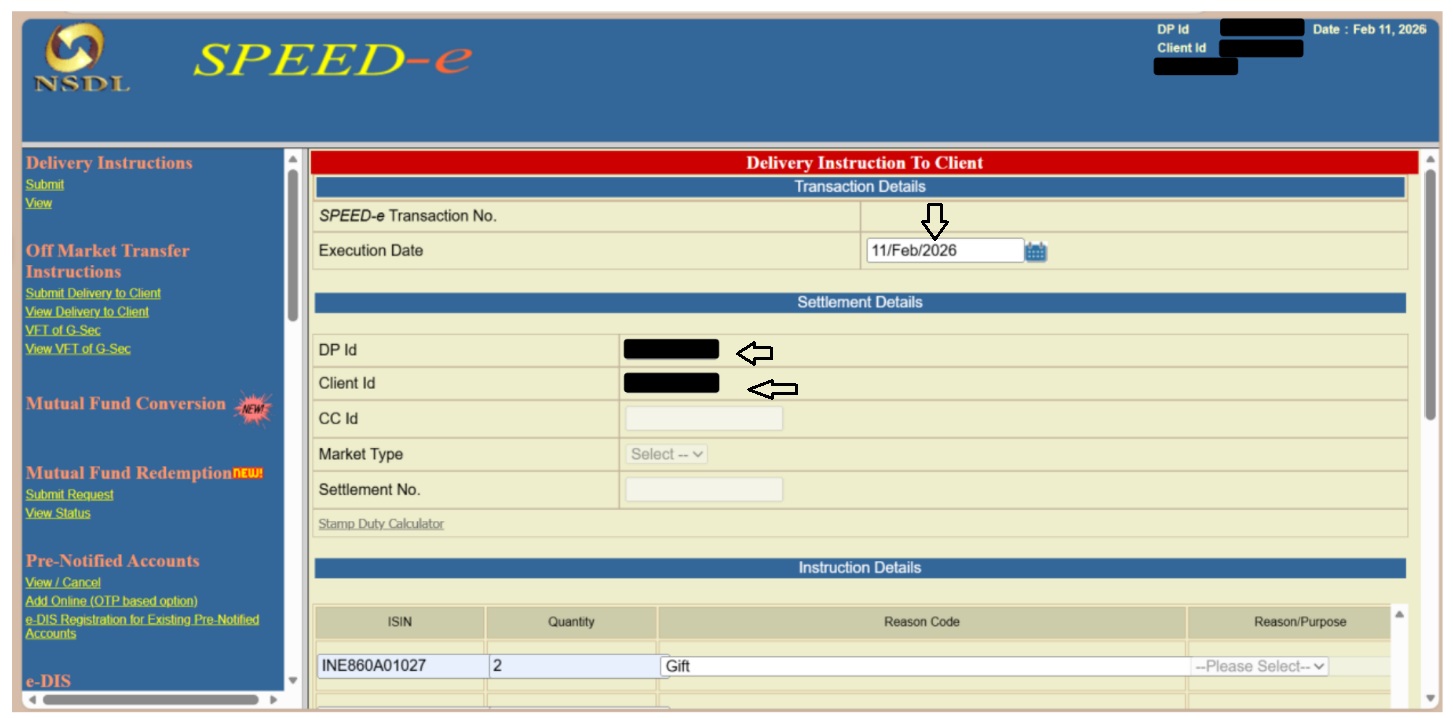The width and height of the screenshot is (1453, 718).
Task: Click right arrow of sidebar horizontal scrollbar
Action: point(273,700)
